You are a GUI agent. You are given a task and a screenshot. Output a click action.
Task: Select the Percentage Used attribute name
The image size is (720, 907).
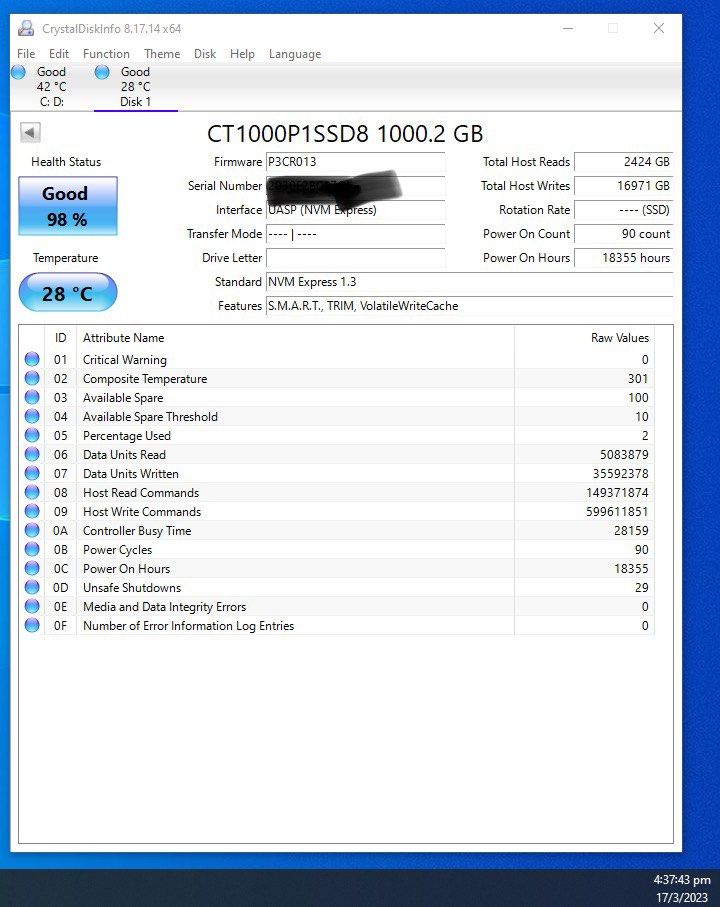click(x=127, y=436)
